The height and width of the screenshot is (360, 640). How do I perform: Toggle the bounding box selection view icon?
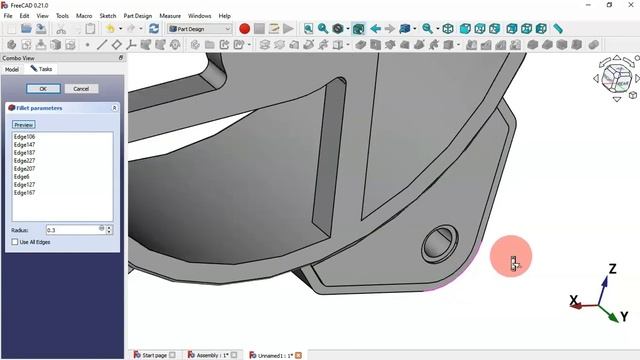358,29
